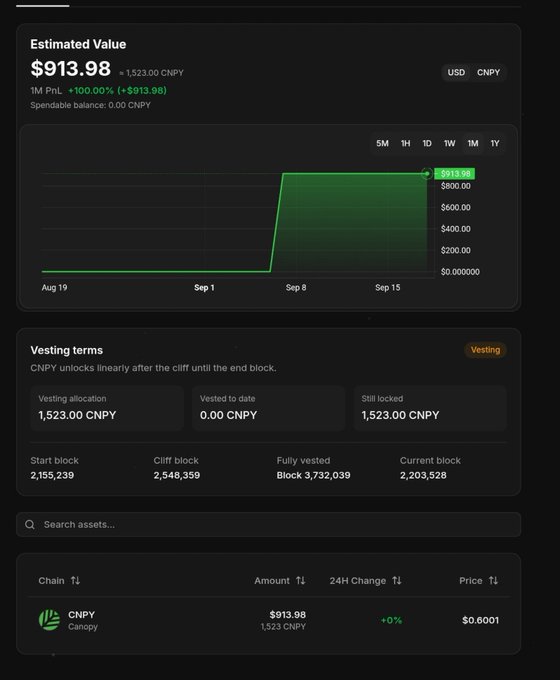Click the 1,523 CNPY amount in table
Viewport: 560px width, 680px height.
pos(283,627)
